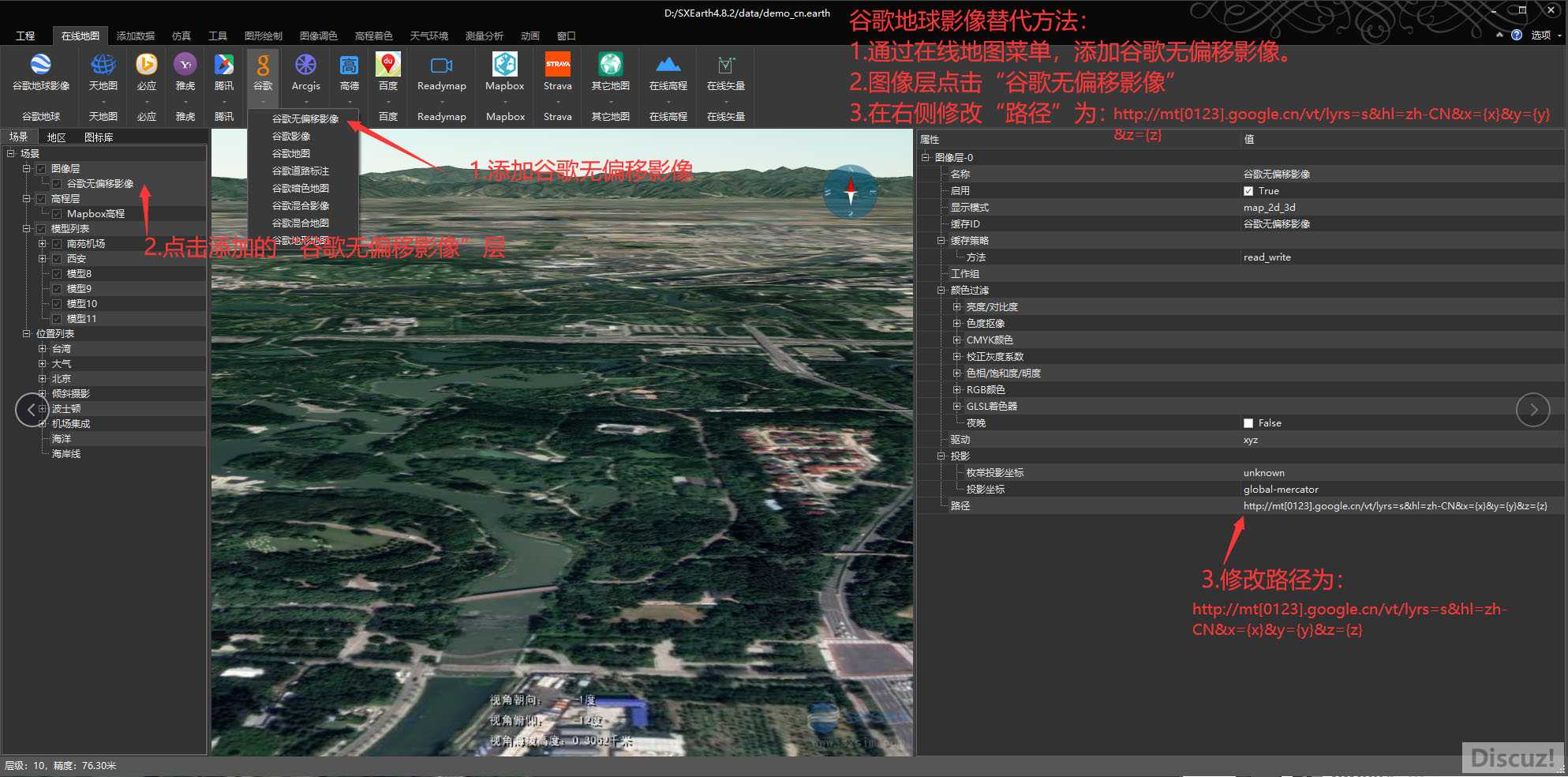Expand the 台湾 location node
1568x777 pixels.
[43, 349]
